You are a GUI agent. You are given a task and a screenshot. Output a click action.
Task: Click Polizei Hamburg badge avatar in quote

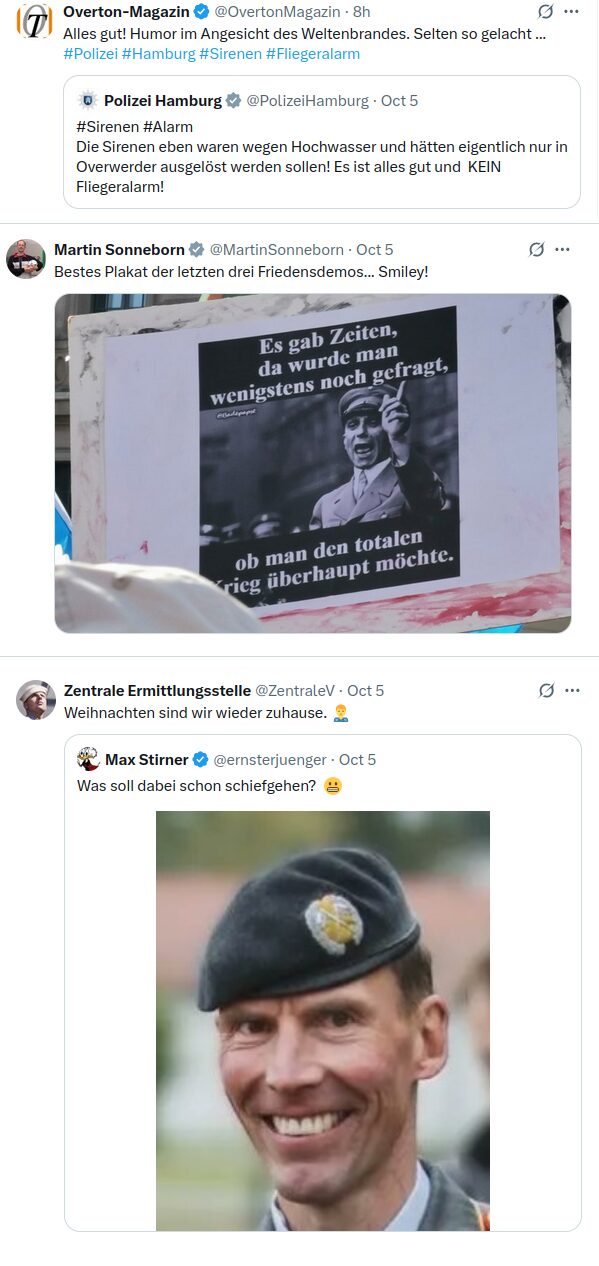(88, 100)
